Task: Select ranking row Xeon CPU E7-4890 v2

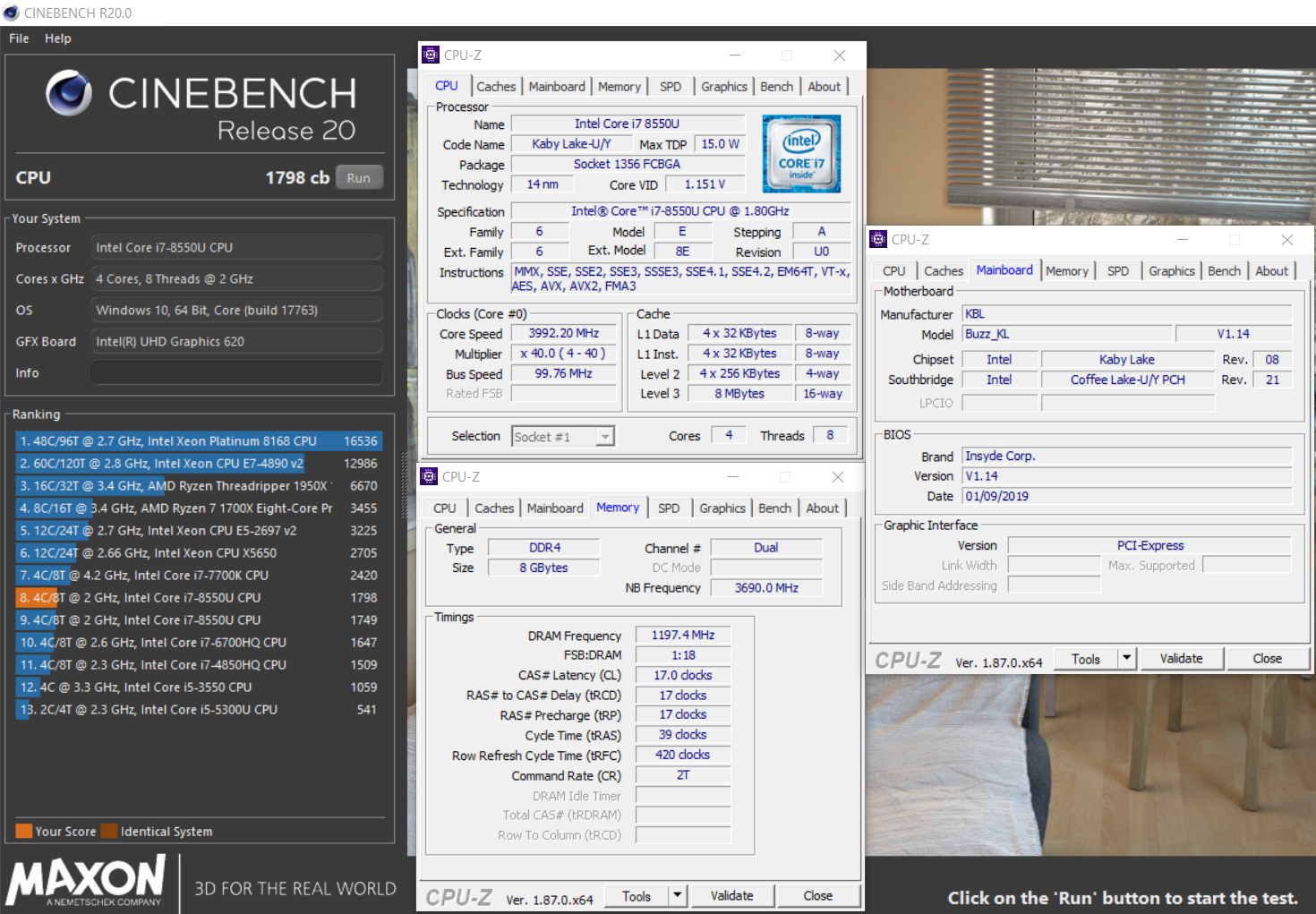Action: (199, 464)
